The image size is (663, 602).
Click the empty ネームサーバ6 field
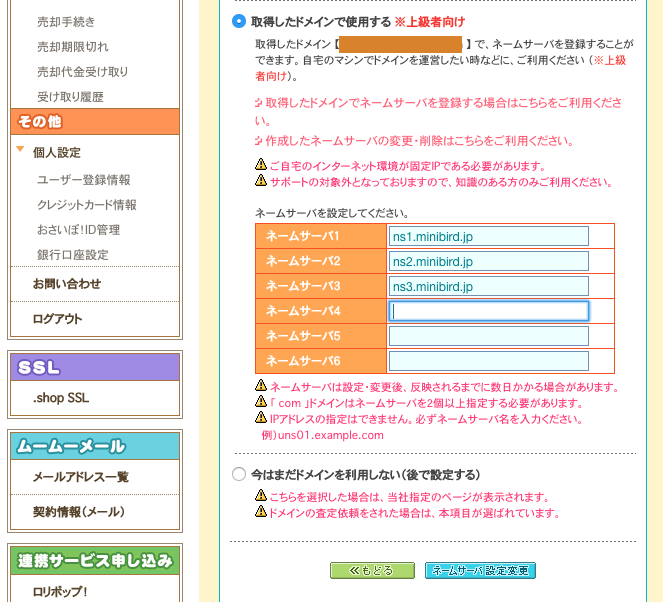[488, 361]
